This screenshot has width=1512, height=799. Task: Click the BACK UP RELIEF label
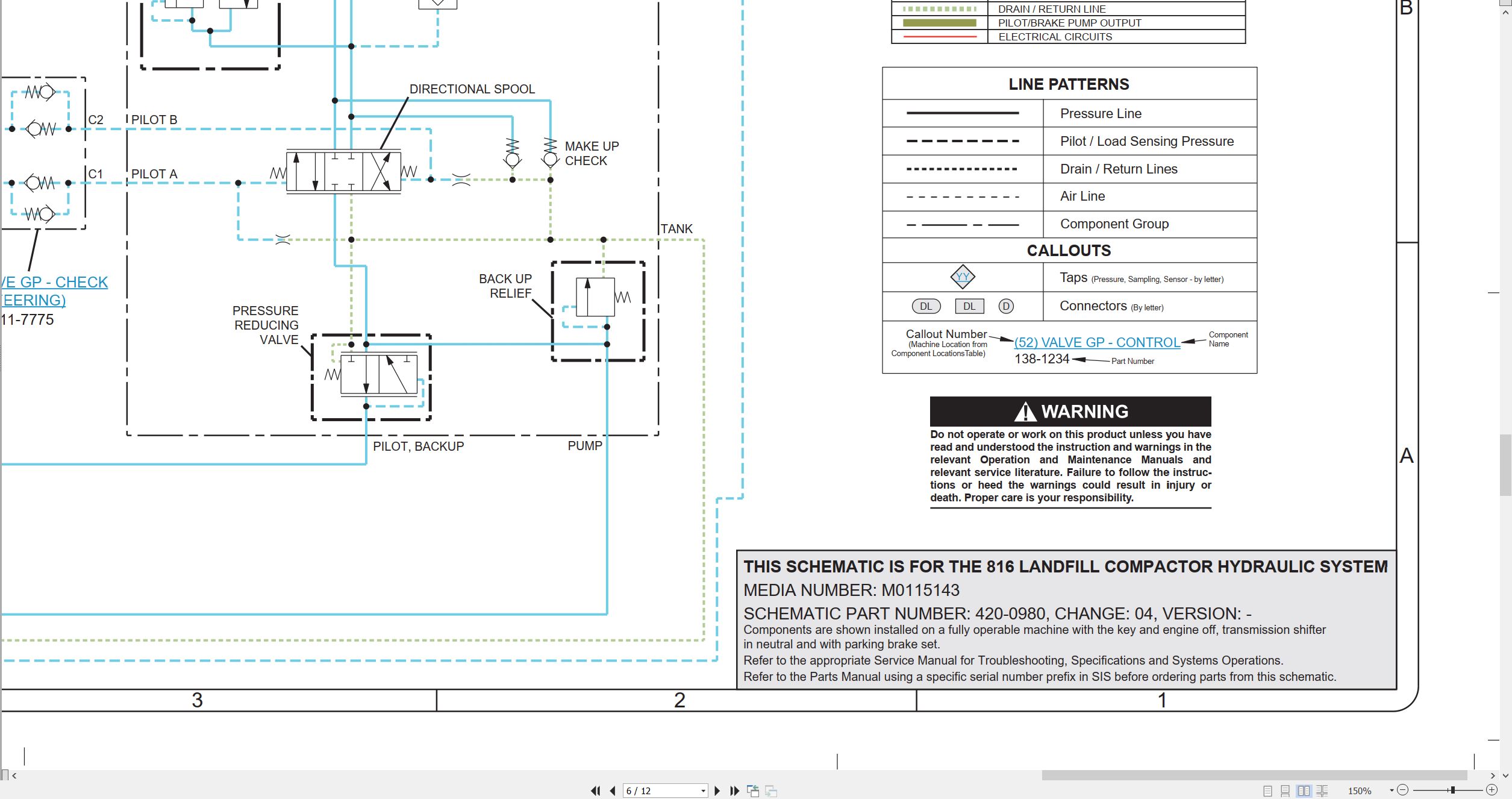click(505, 286)
